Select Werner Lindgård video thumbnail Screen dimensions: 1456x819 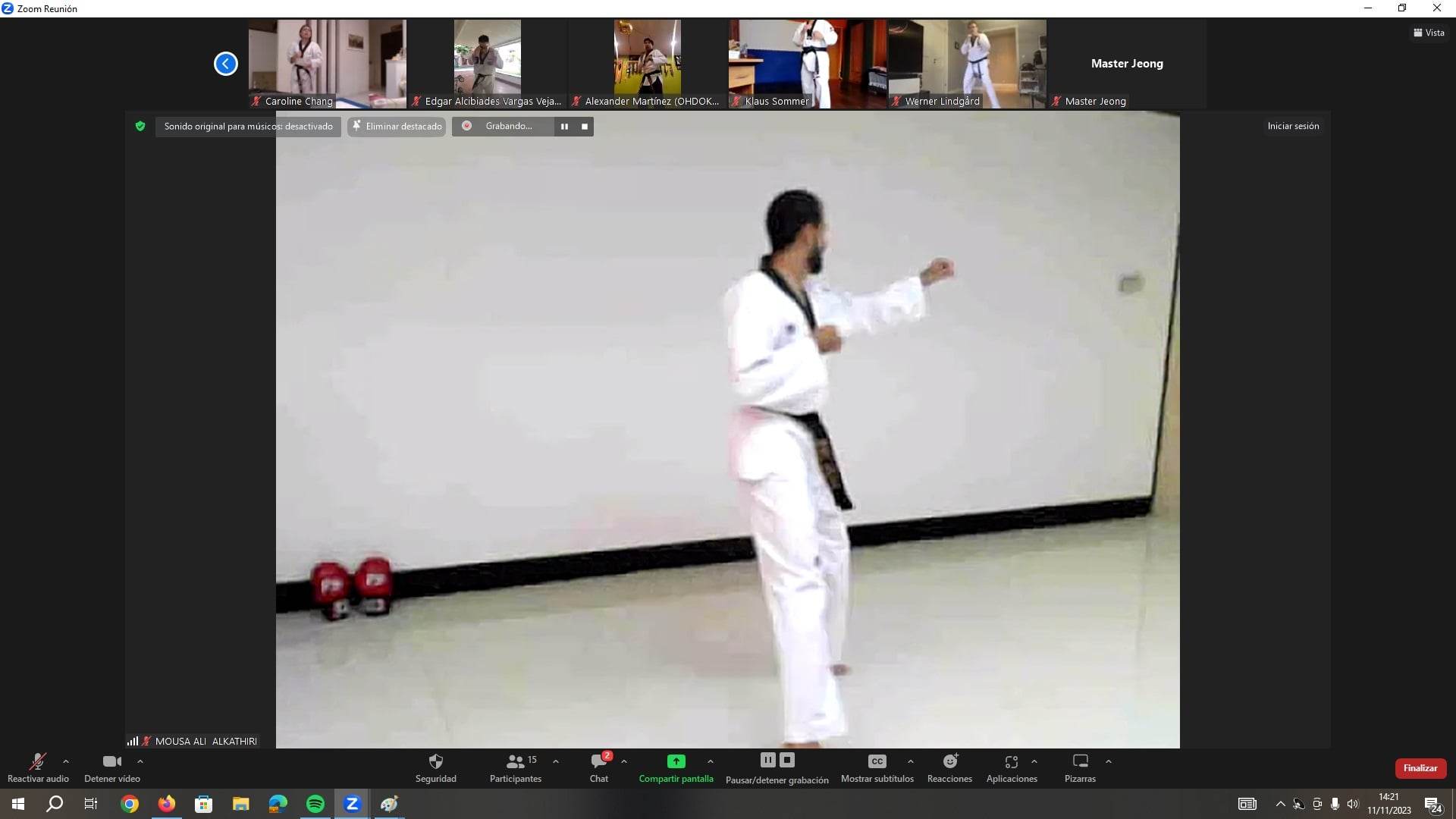click(968, 64)
